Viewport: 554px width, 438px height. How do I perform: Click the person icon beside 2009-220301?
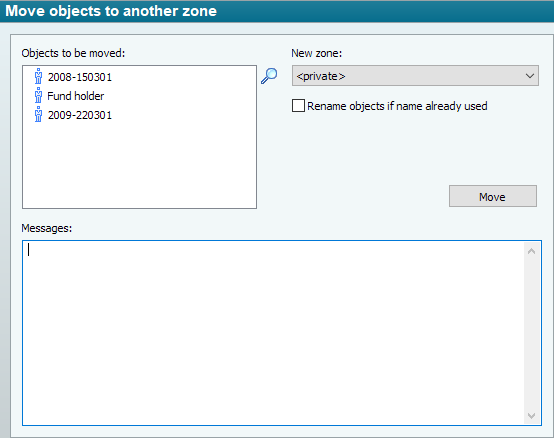[38, 114]
